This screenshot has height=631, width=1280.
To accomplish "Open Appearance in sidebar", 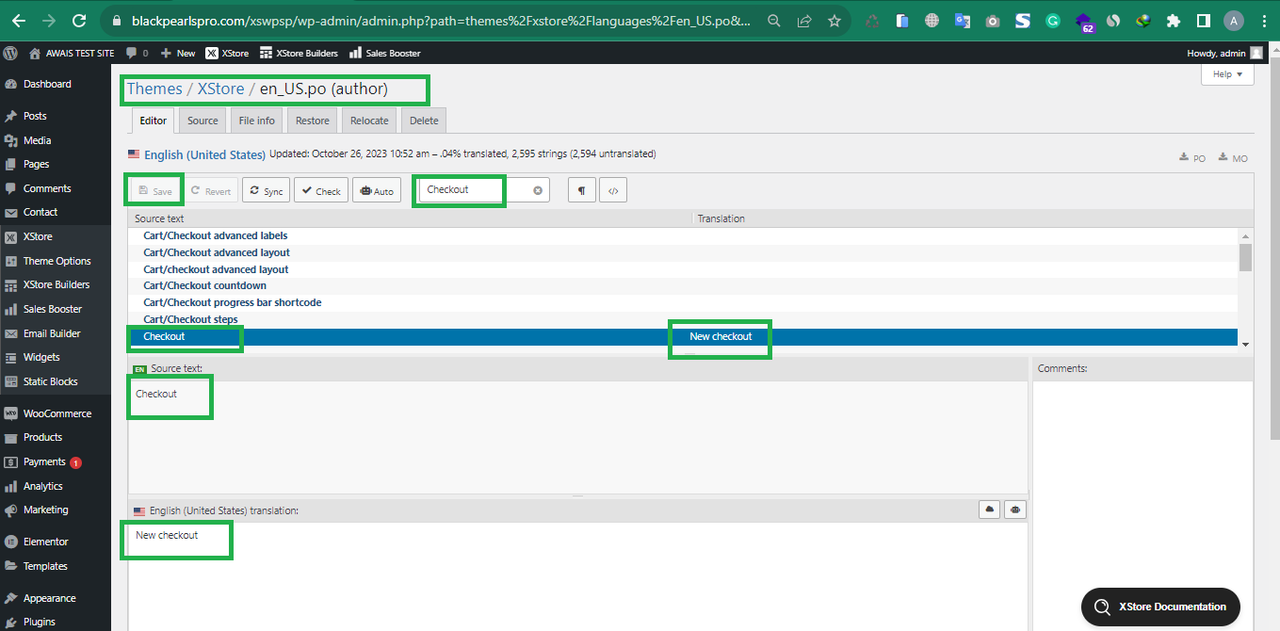I will [49, 598].
